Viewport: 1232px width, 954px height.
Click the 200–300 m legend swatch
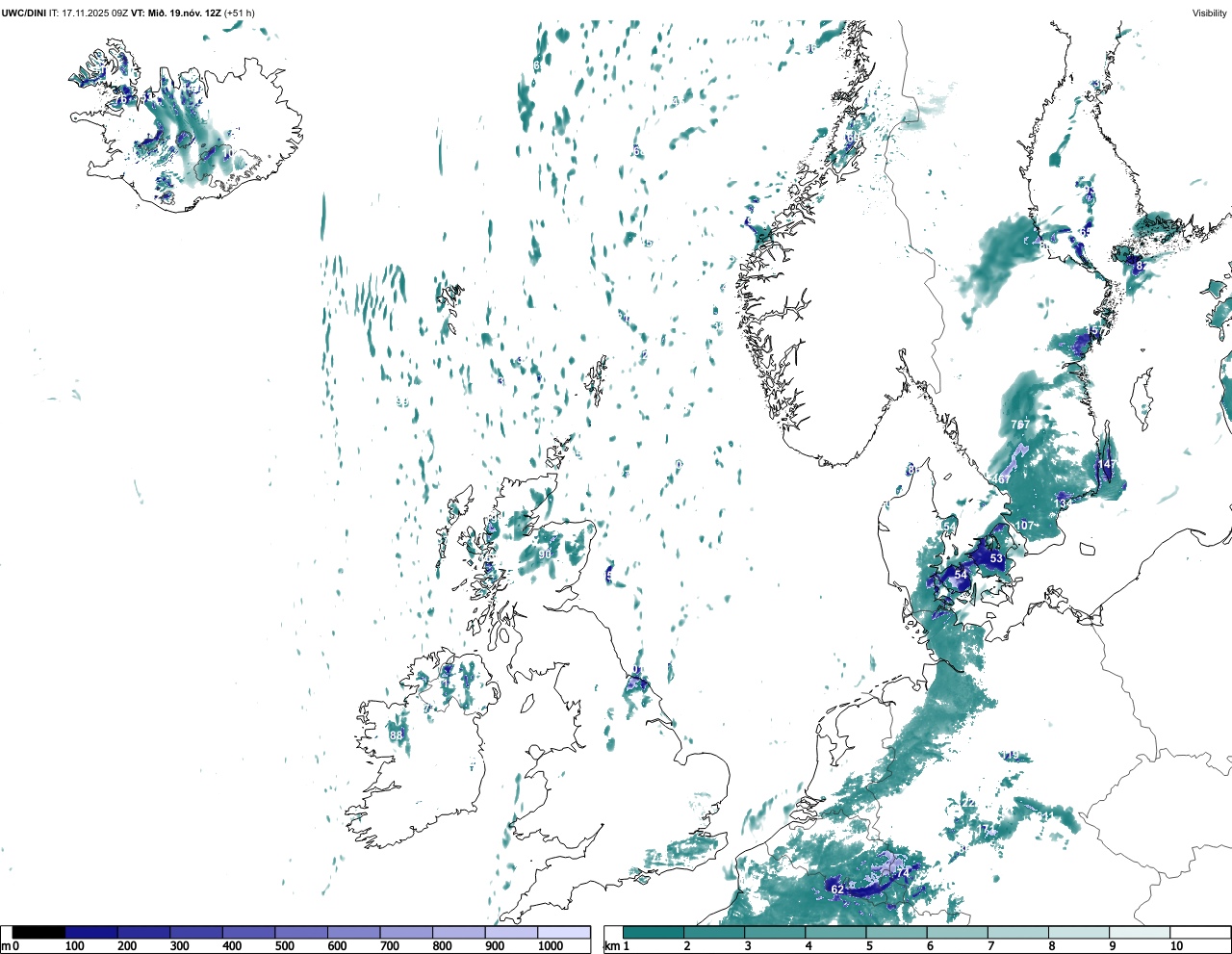click(x=143, y=932)
